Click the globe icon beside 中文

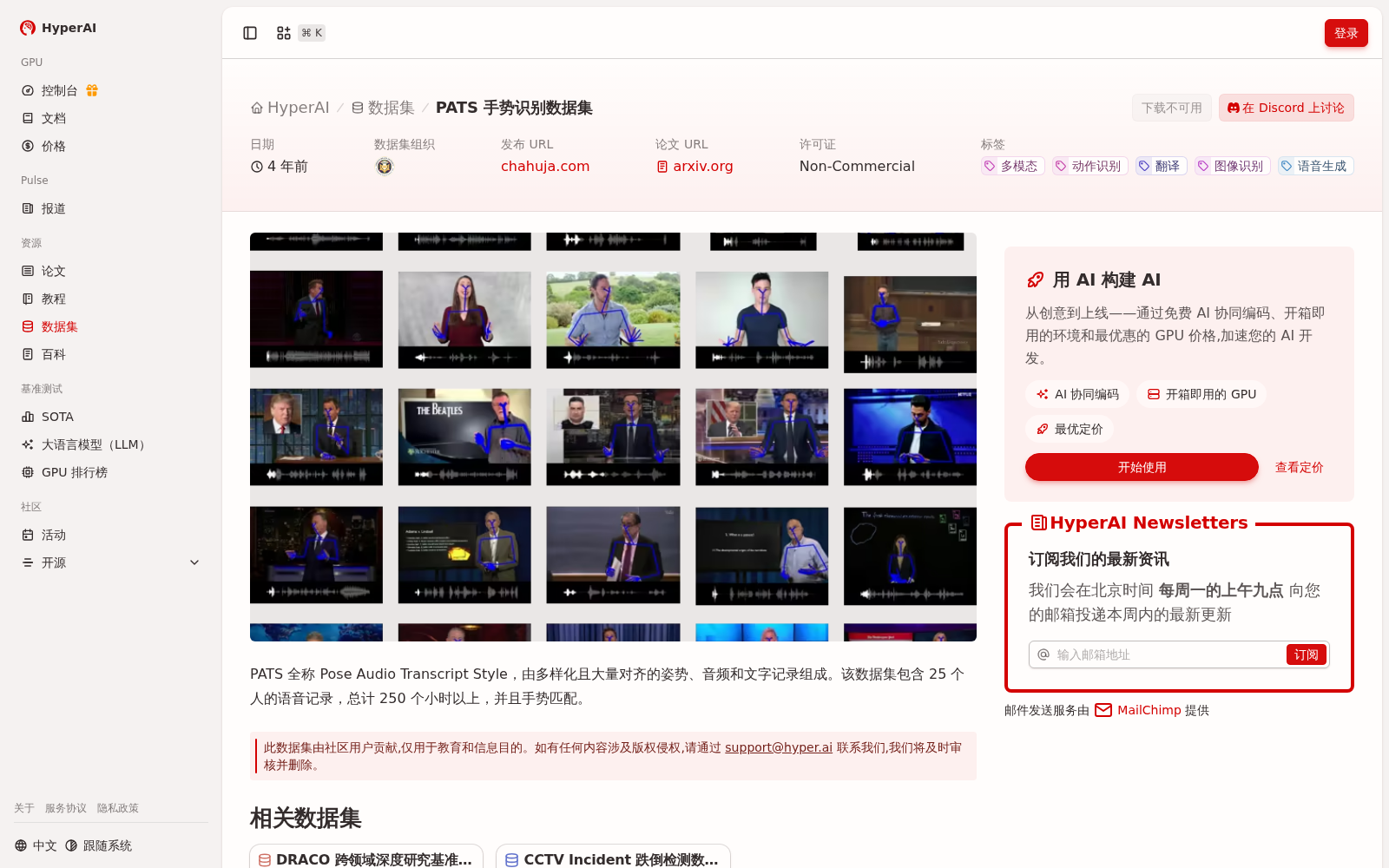[21, 845]
